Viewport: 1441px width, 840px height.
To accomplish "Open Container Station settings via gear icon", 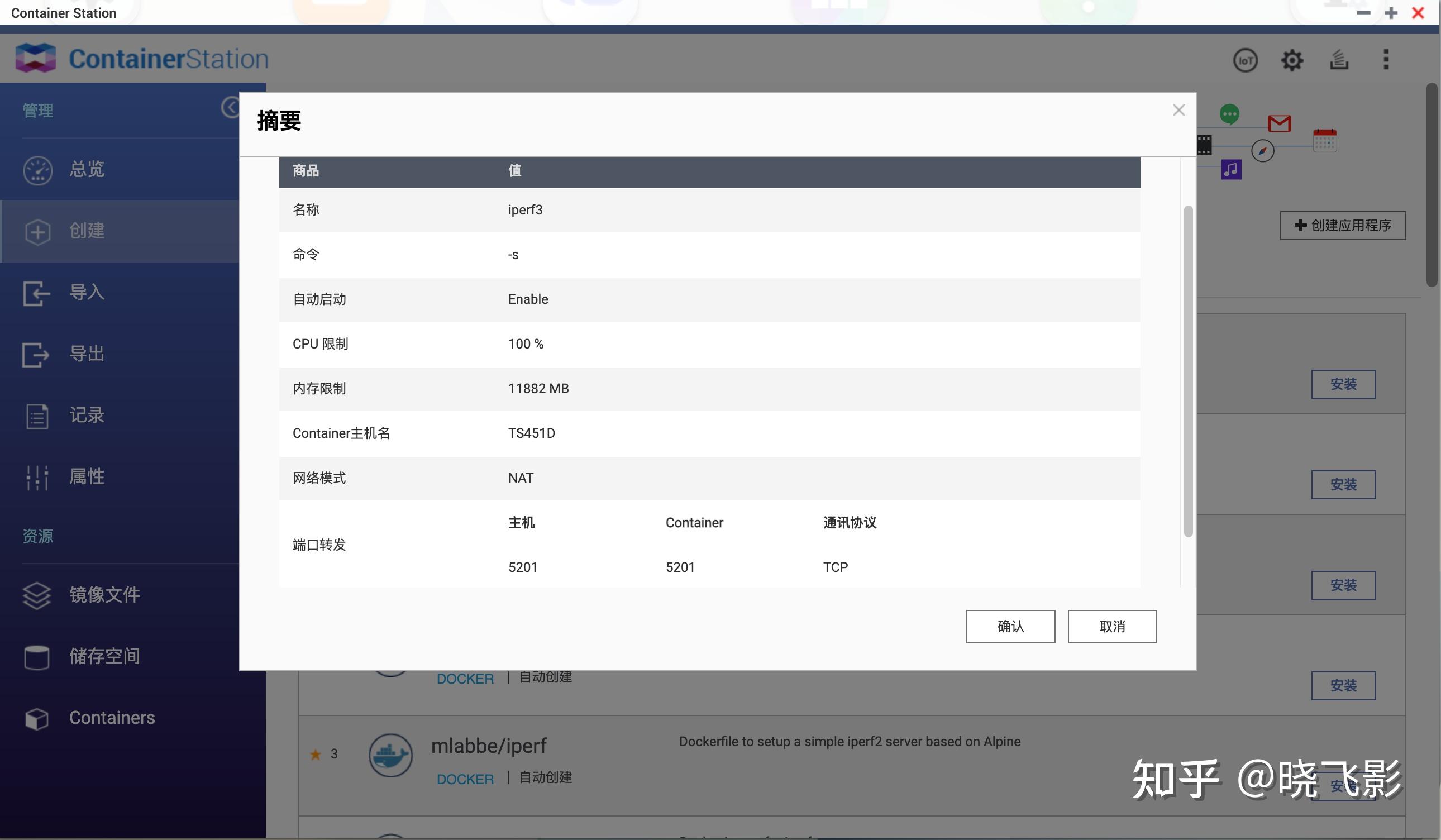I will (1292, 59).
